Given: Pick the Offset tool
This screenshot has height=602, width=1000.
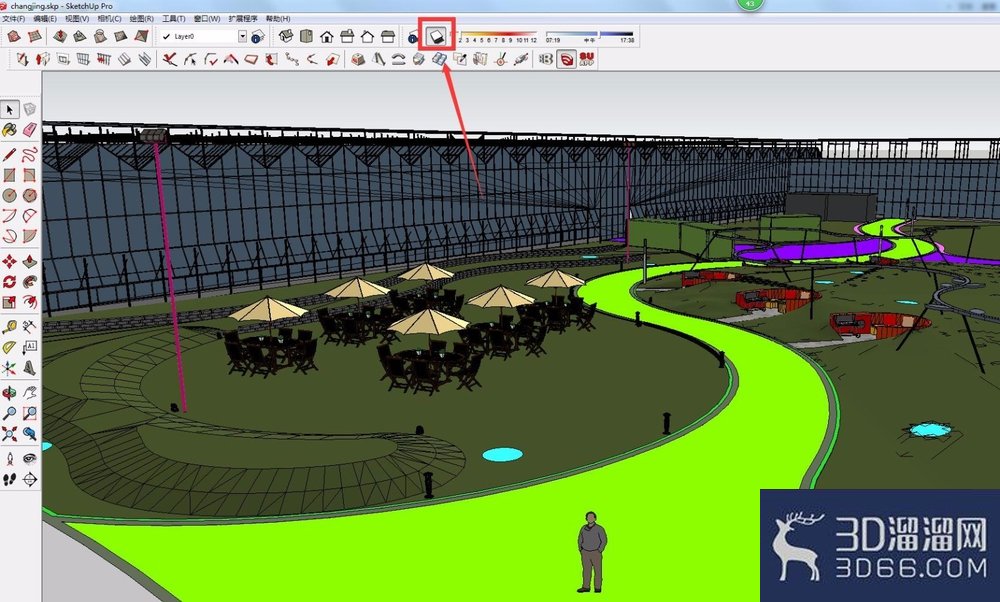Looking at the screenshot, I should click(x=30, y=301).
